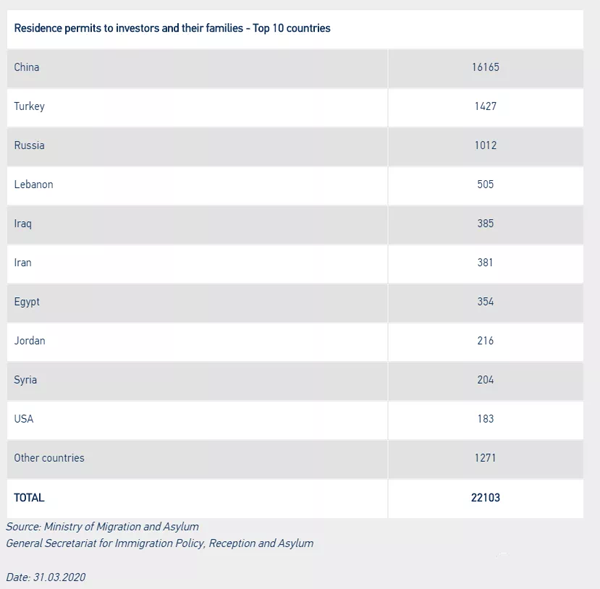The image size is (600, 589).
Task: Click the 505 value for Lebanon
Action: pyautogui.click(x=485, y=184)
